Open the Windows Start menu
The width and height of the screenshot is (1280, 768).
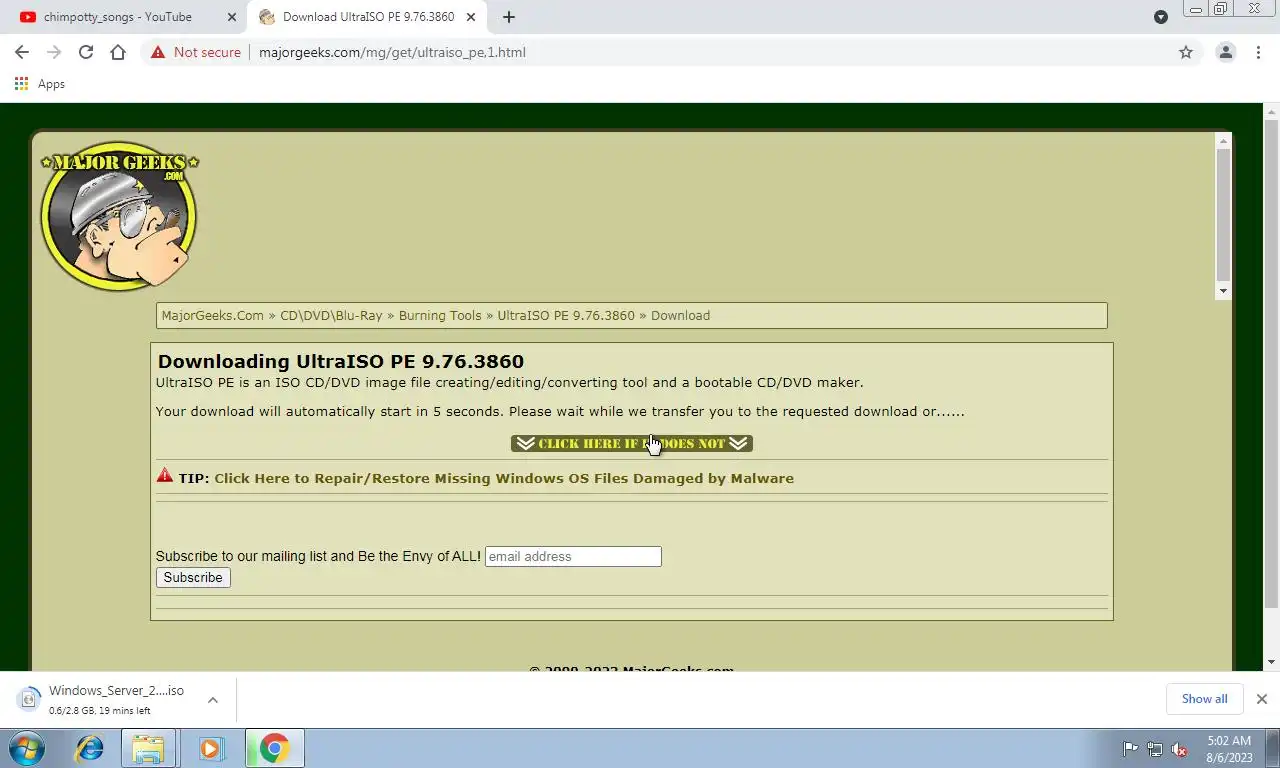pos(26,748)
